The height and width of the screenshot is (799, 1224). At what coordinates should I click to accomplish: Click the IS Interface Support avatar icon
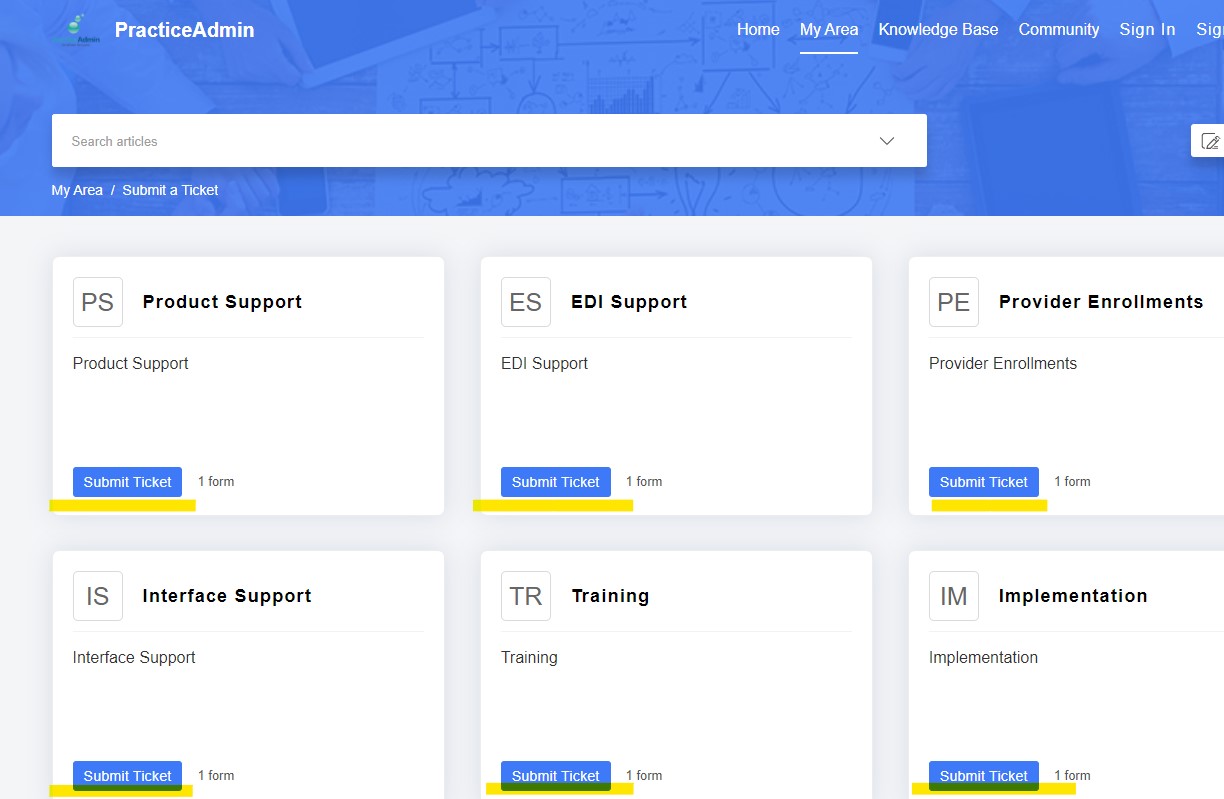click(98, 596)
